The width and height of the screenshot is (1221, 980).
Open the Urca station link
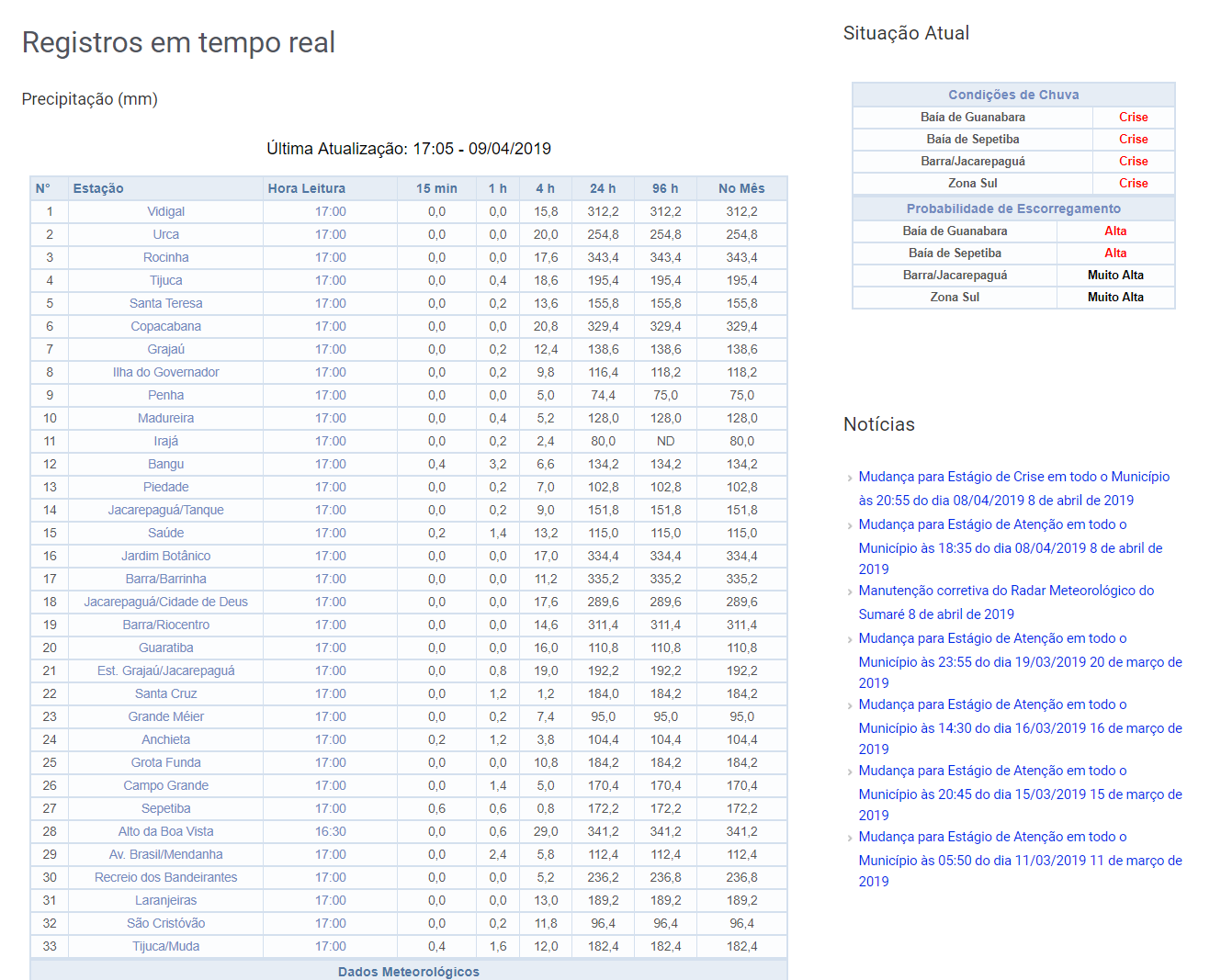[165, 234]
